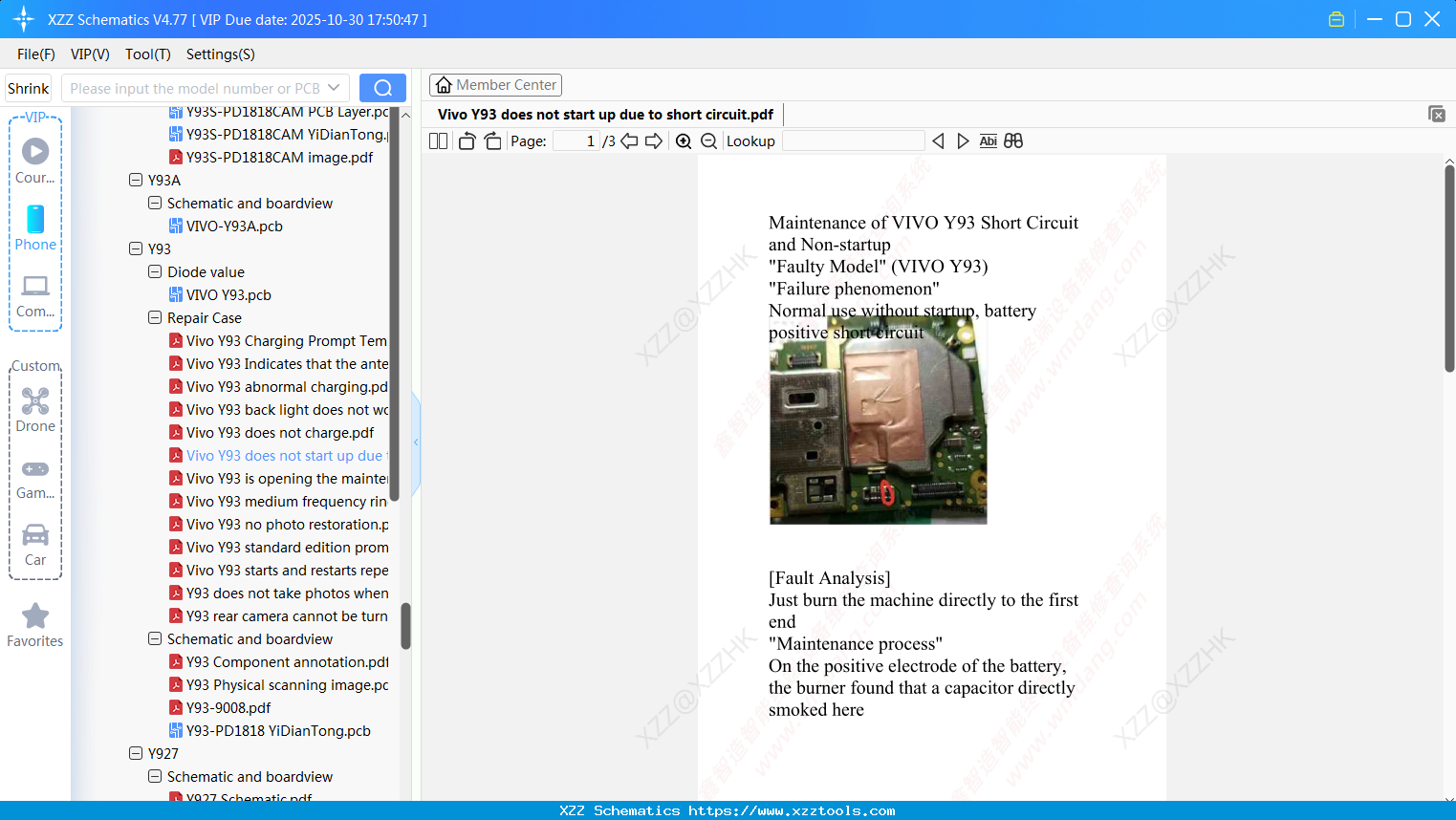Rotate the PDF page clockwise
1456x820 pixels.
492,141
